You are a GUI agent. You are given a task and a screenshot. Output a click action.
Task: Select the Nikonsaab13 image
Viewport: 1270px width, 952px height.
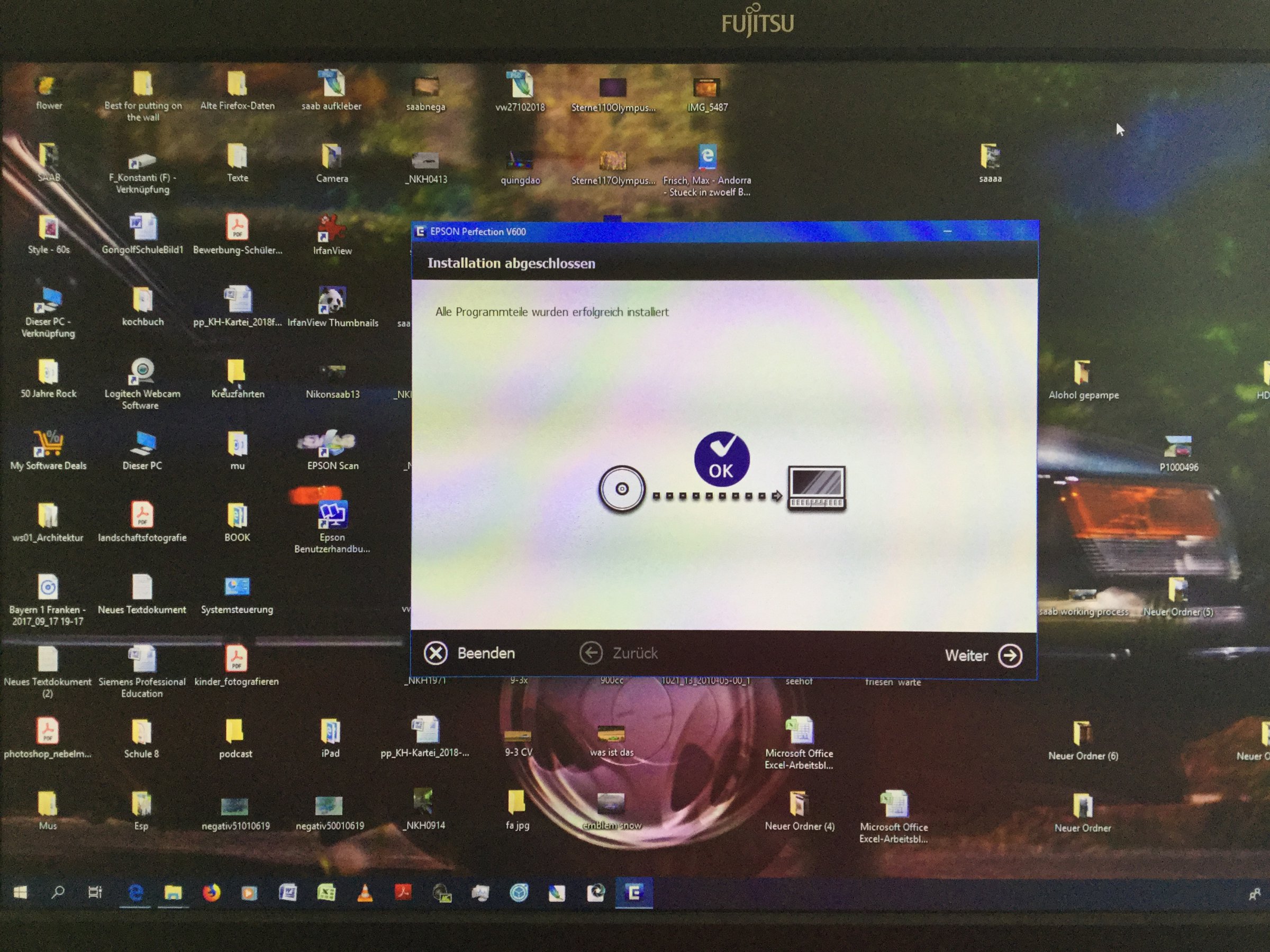[x=332, y=382]
